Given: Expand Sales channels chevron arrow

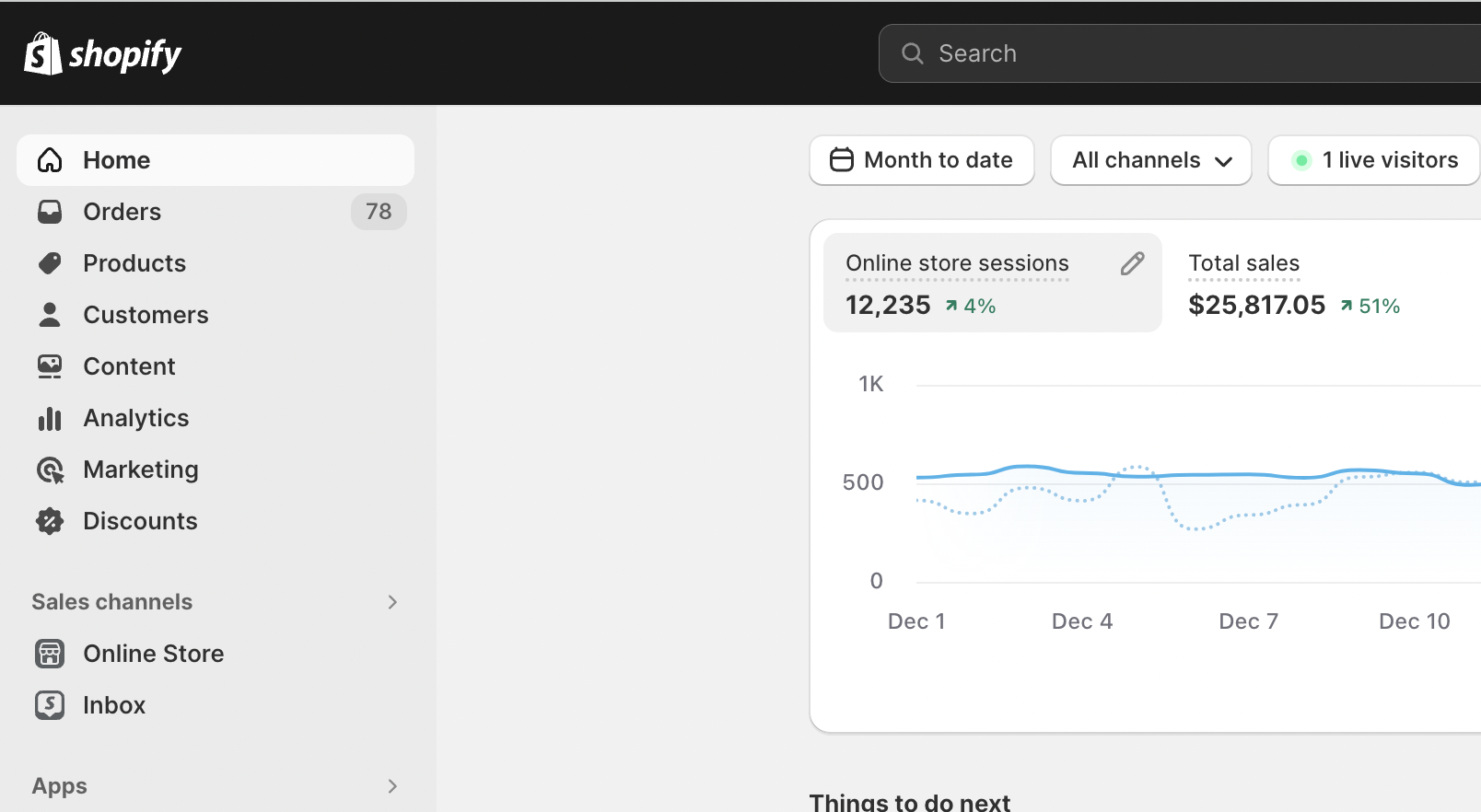Looking at the screenshot, I should pyautogui.click(x=393, y=602).
